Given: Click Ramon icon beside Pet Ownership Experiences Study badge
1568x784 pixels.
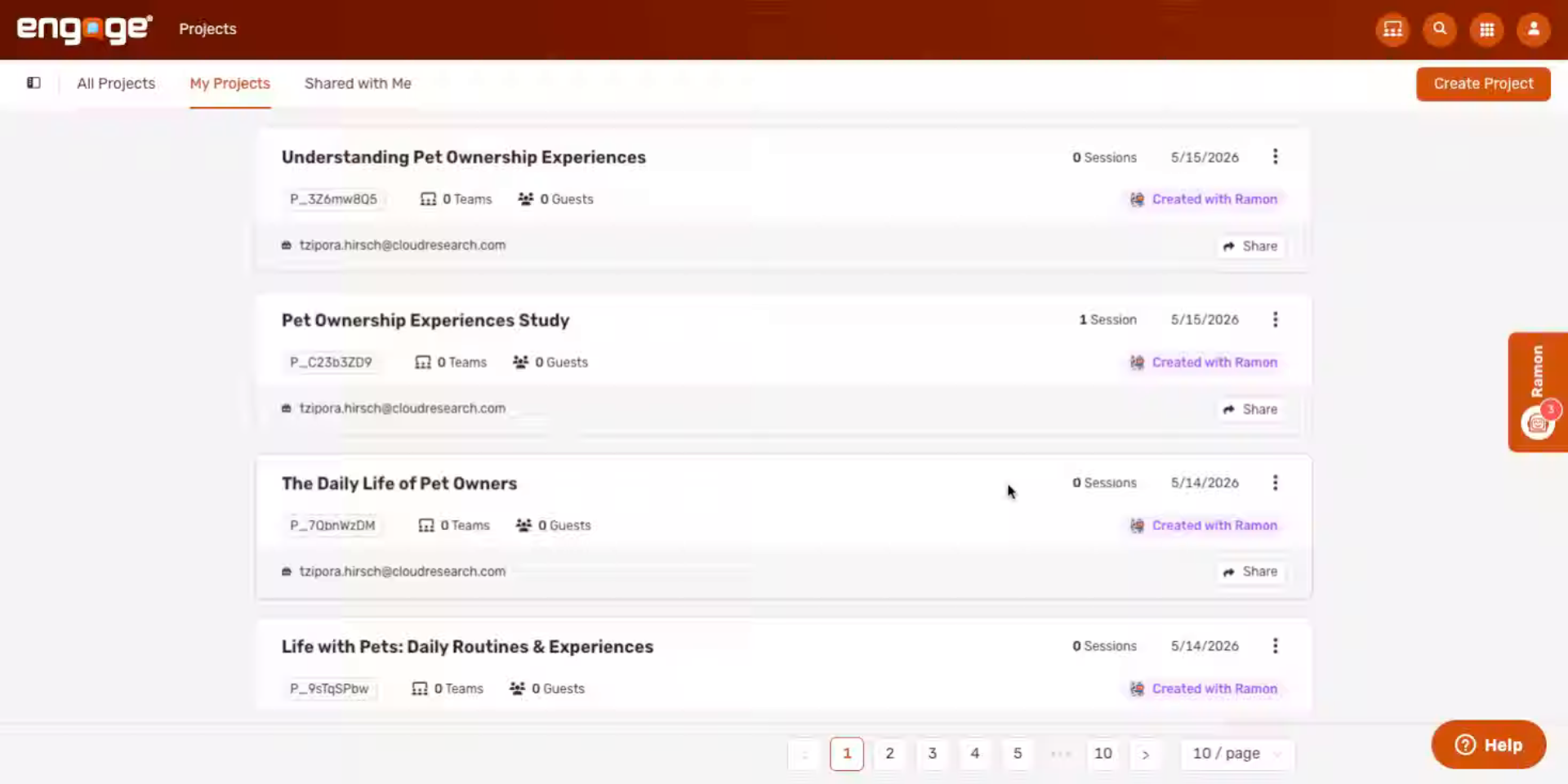Looking at the screenshot, I should tap(1137, 363).
